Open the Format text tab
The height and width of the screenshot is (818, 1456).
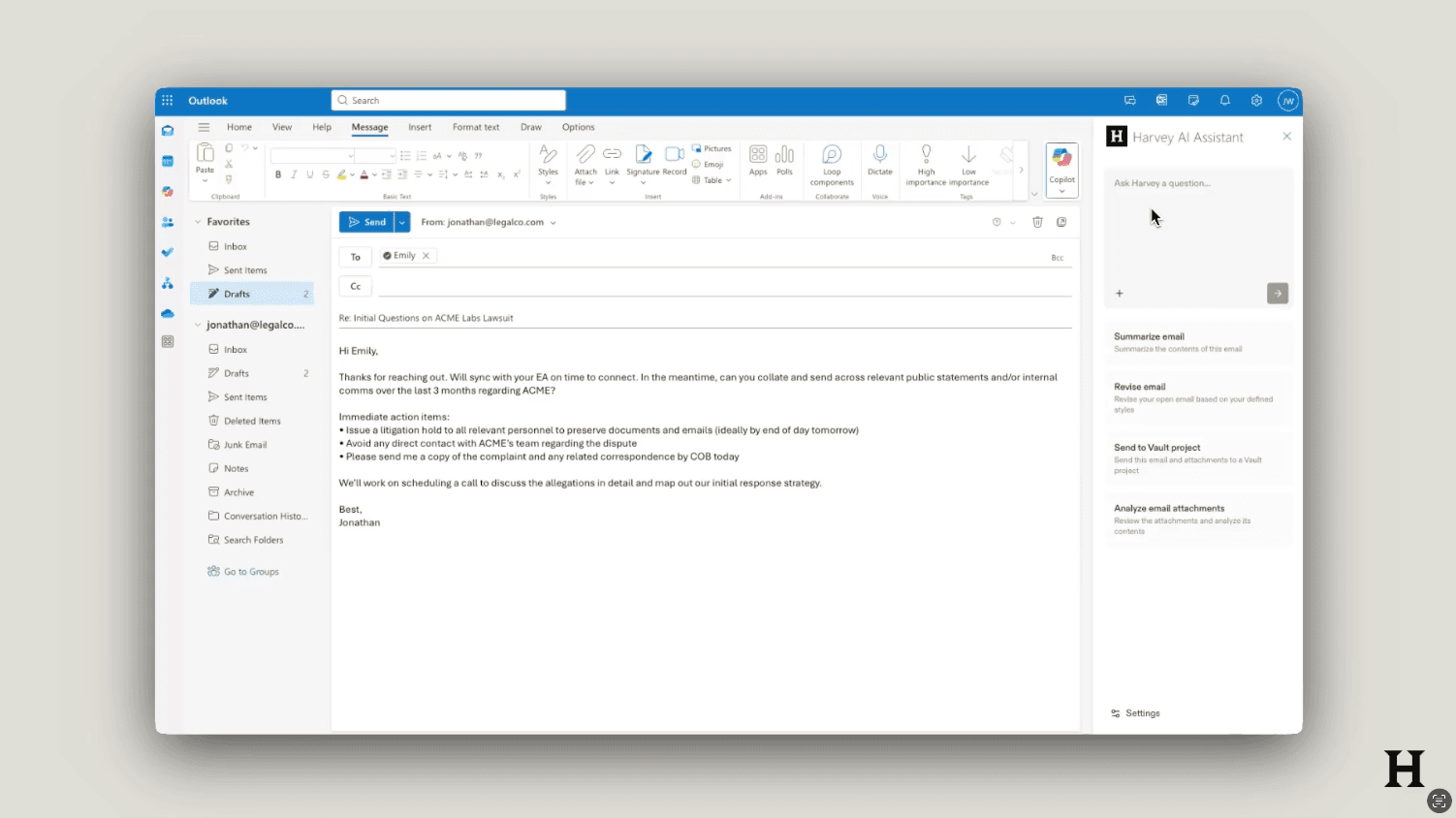476,127
